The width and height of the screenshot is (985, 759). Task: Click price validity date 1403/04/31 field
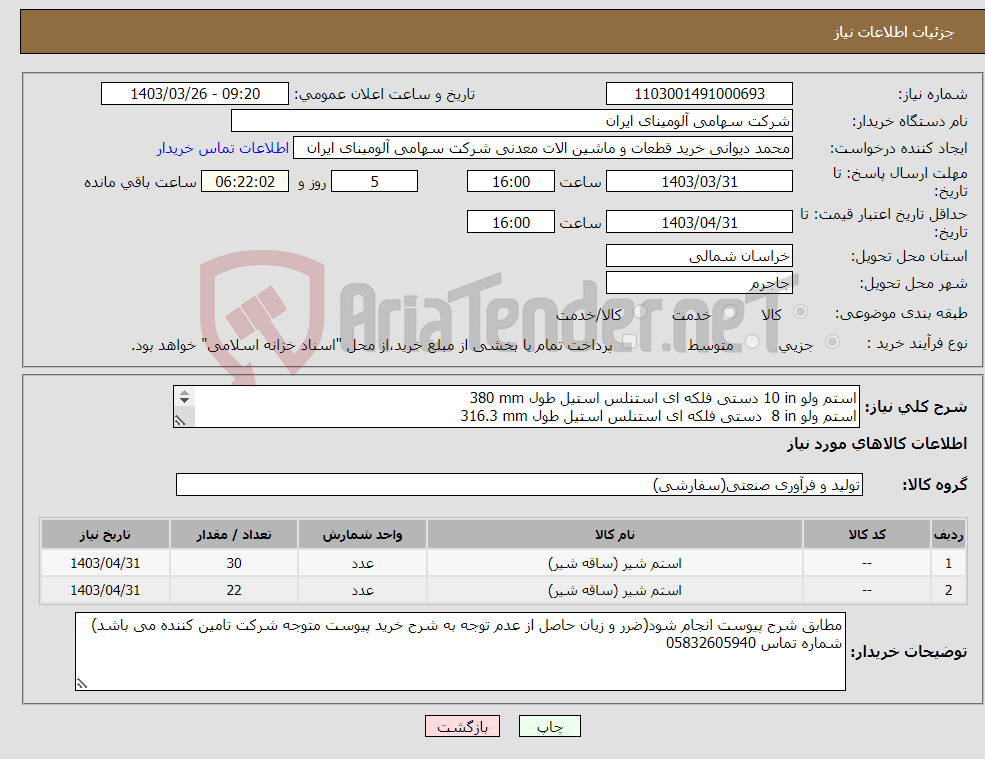pos(699,222)
